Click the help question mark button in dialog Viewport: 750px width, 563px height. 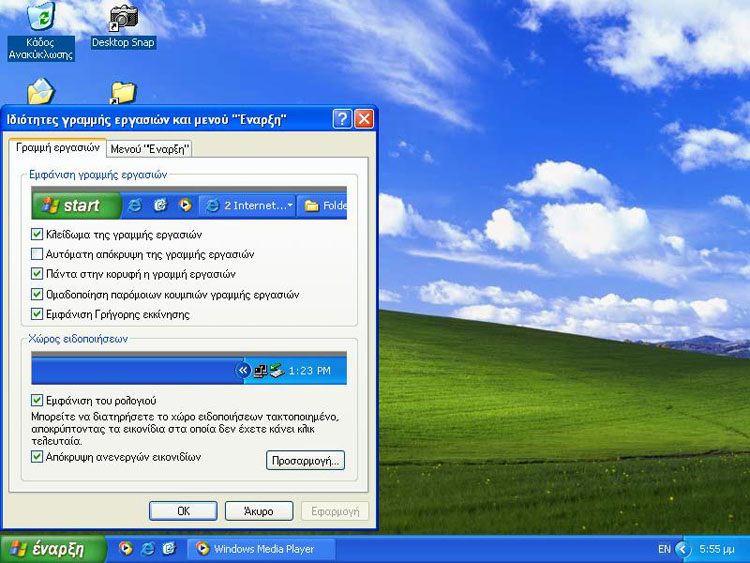coord(342,119)
